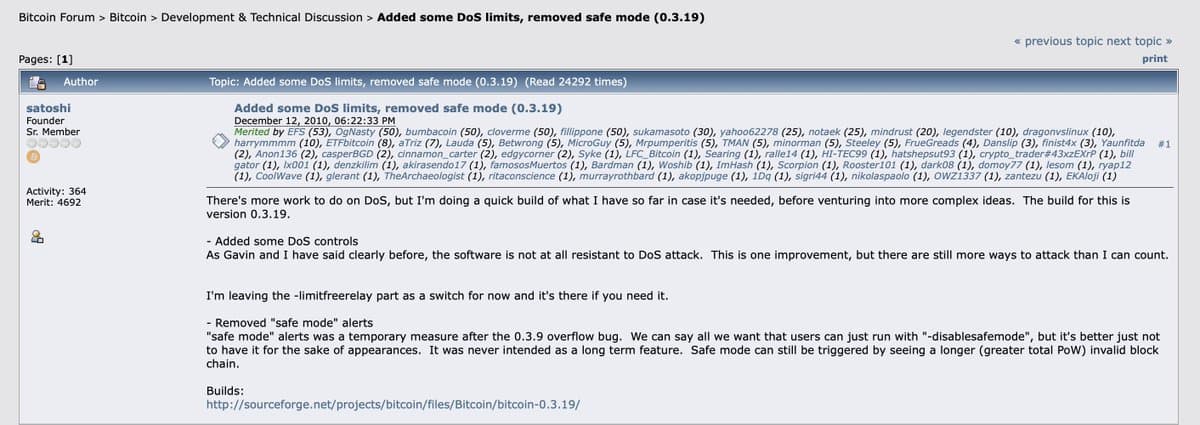Screen dimensions: 1200x425
Task: Click the topic status icon beside Author
Action: pyautogui.click(x=39, y=81)
